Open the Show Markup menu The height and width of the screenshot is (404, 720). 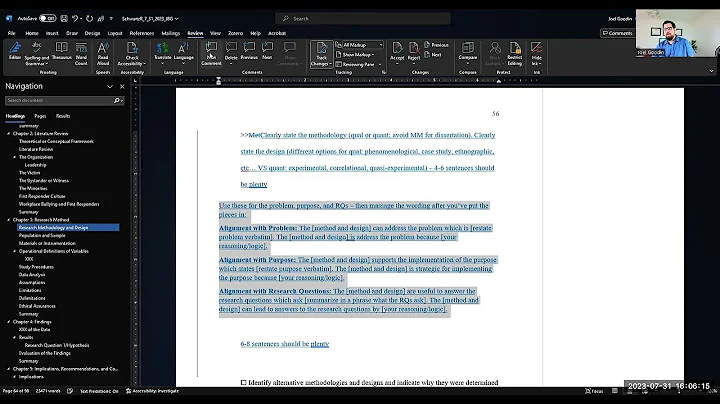coord(355,55)
